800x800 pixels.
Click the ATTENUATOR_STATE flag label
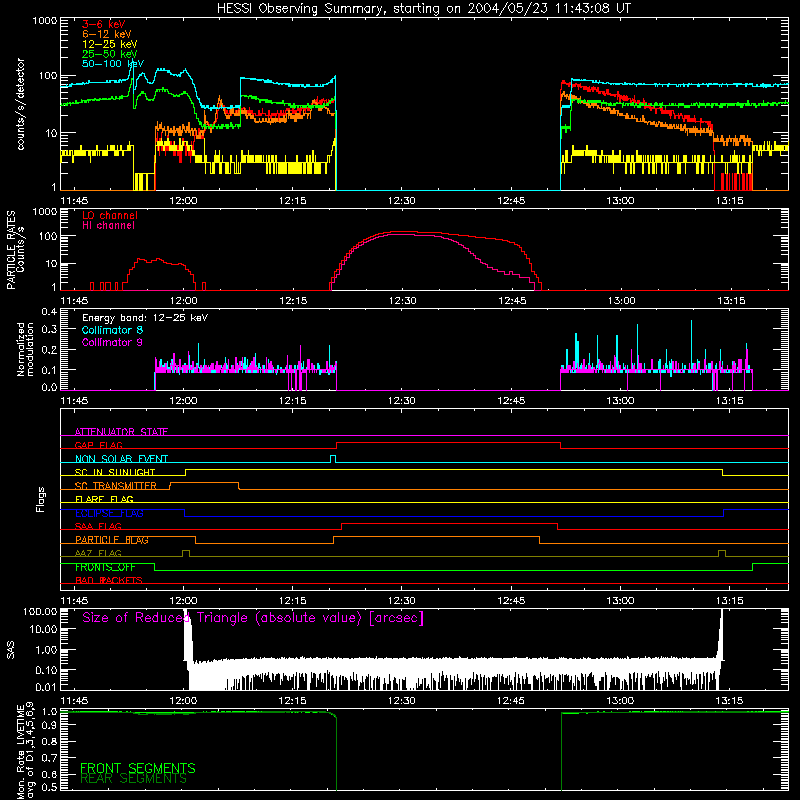pos(121,432)
